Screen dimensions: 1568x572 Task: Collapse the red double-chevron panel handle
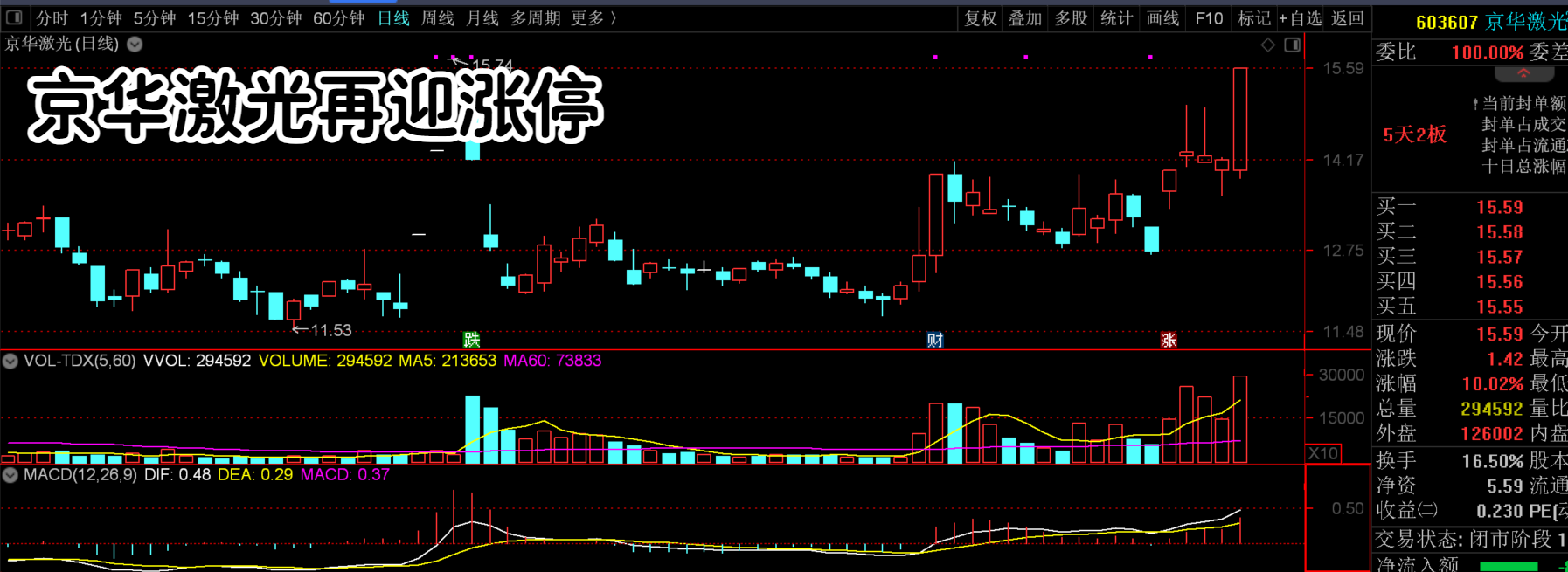pos(1523,73)
